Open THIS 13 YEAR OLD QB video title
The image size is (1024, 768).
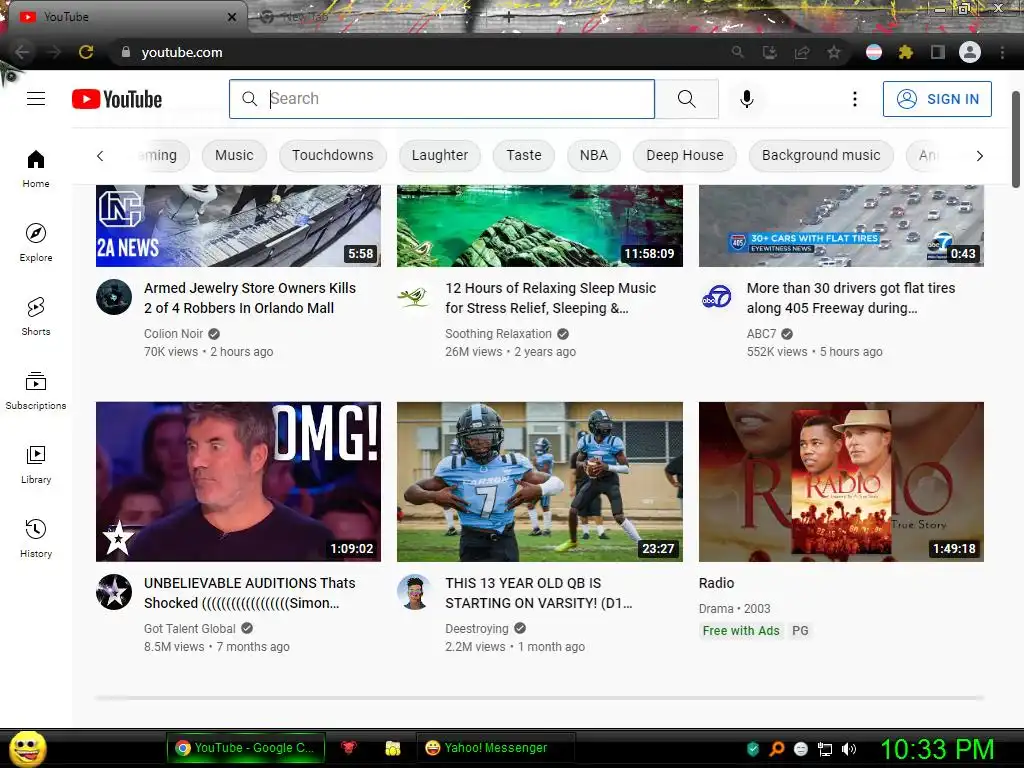click(539, 593)
